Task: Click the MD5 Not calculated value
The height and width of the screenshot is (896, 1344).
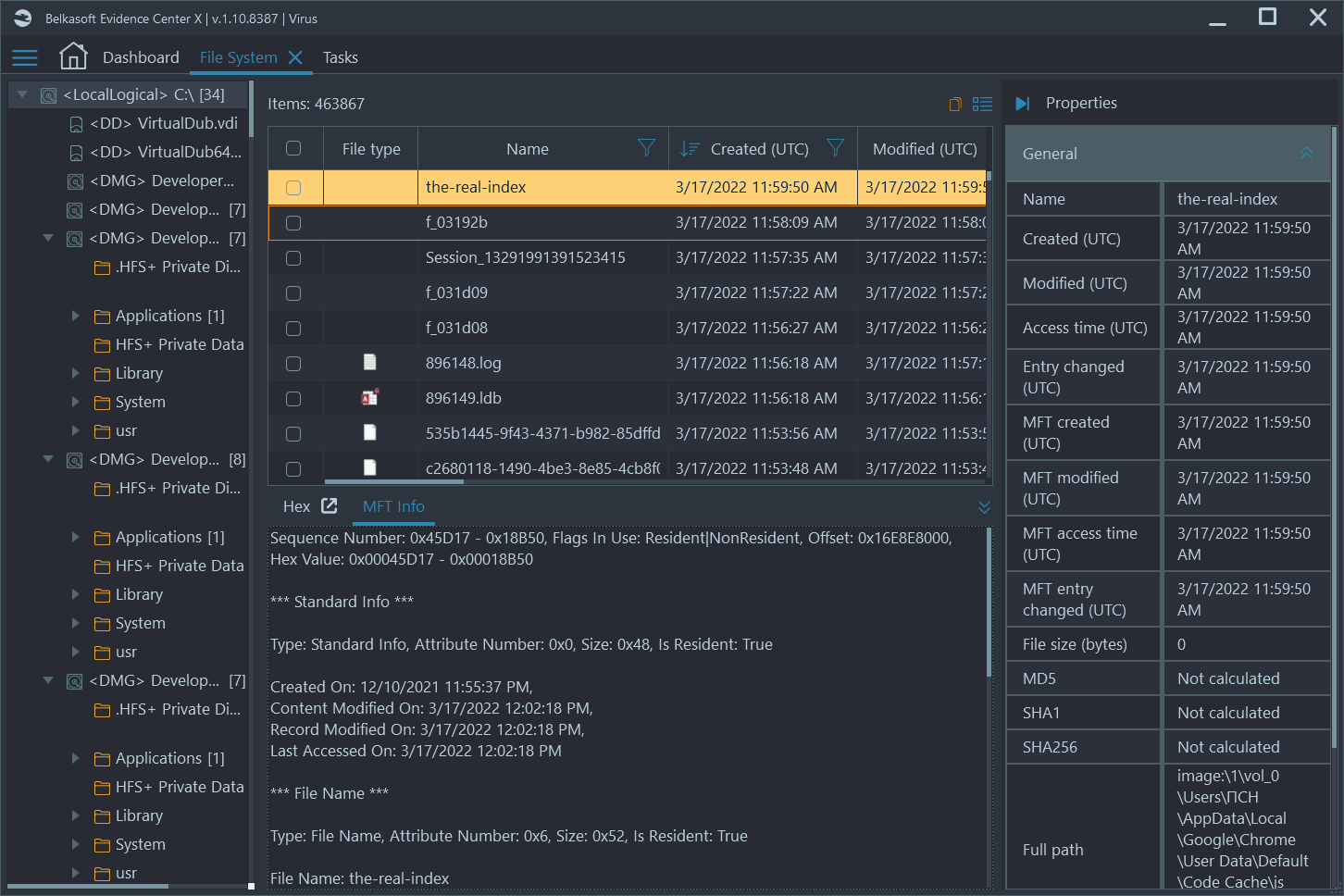Action: coord(1228,678)
